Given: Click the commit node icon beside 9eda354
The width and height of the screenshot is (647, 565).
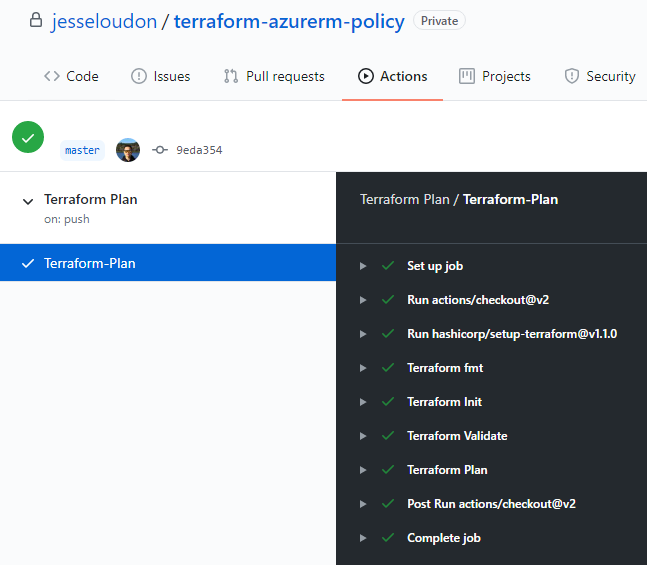Looking at the screenshot, I should pyautogui.click(x=160, y=150).
